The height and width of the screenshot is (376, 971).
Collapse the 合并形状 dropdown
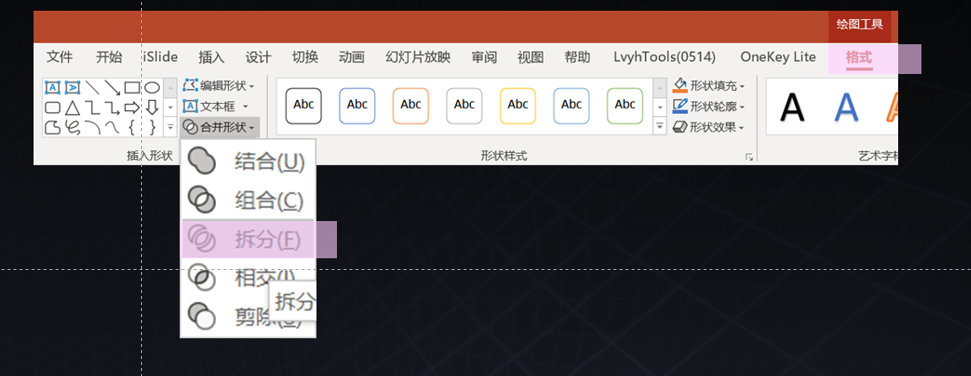(220, 127)
